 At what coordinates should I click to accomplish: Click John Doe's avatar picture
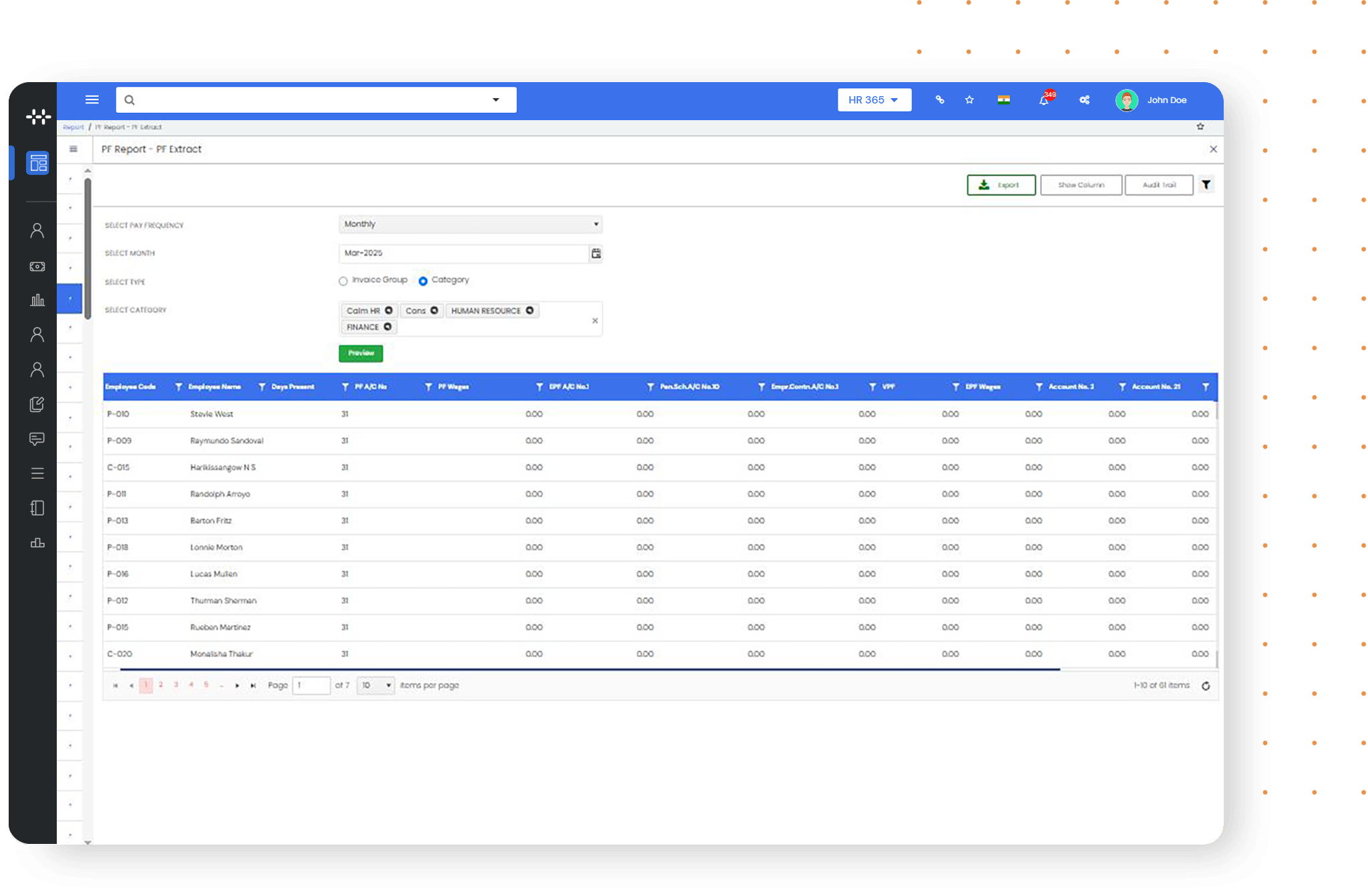[1127, 100]
